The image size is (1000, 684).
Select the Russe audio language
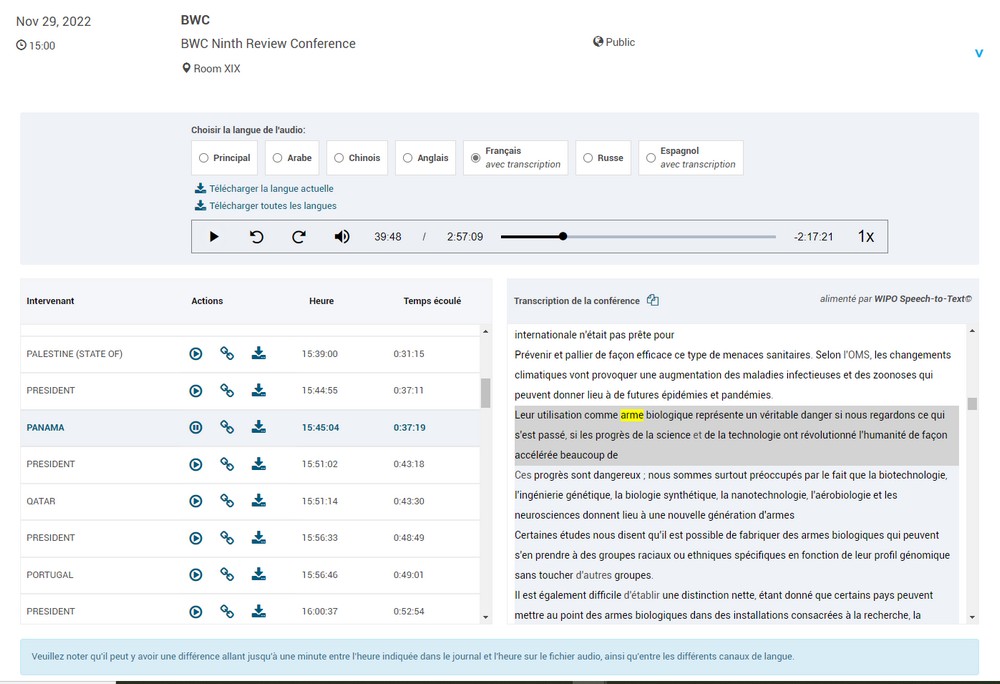(603, 157)
